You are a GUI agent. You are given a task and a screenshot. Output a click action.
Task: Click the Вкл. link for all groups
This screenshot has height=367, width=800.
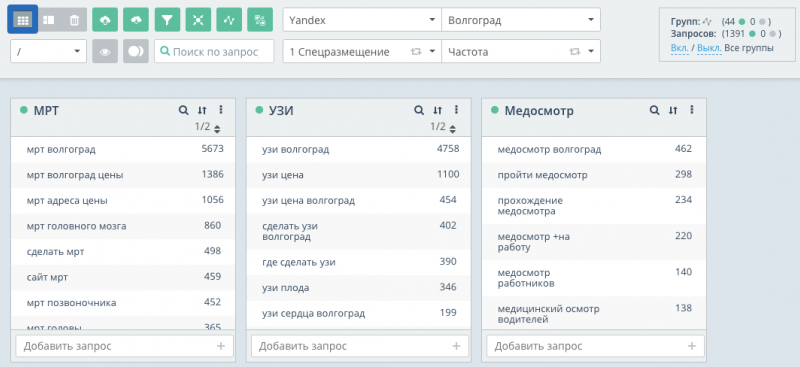680,48
